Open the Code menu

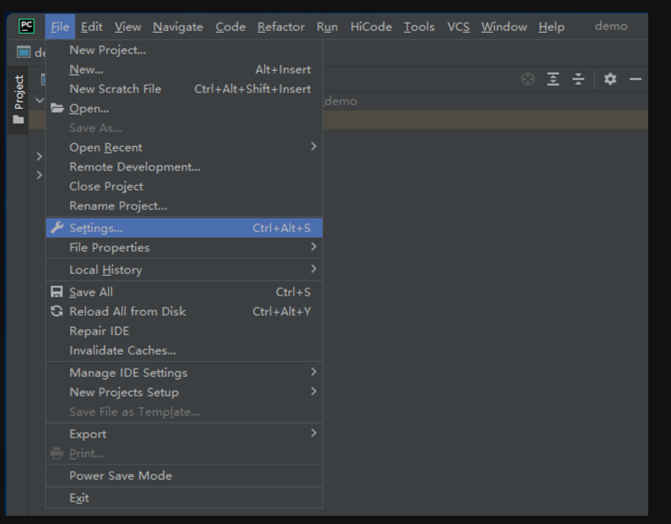tap(230, 27)
